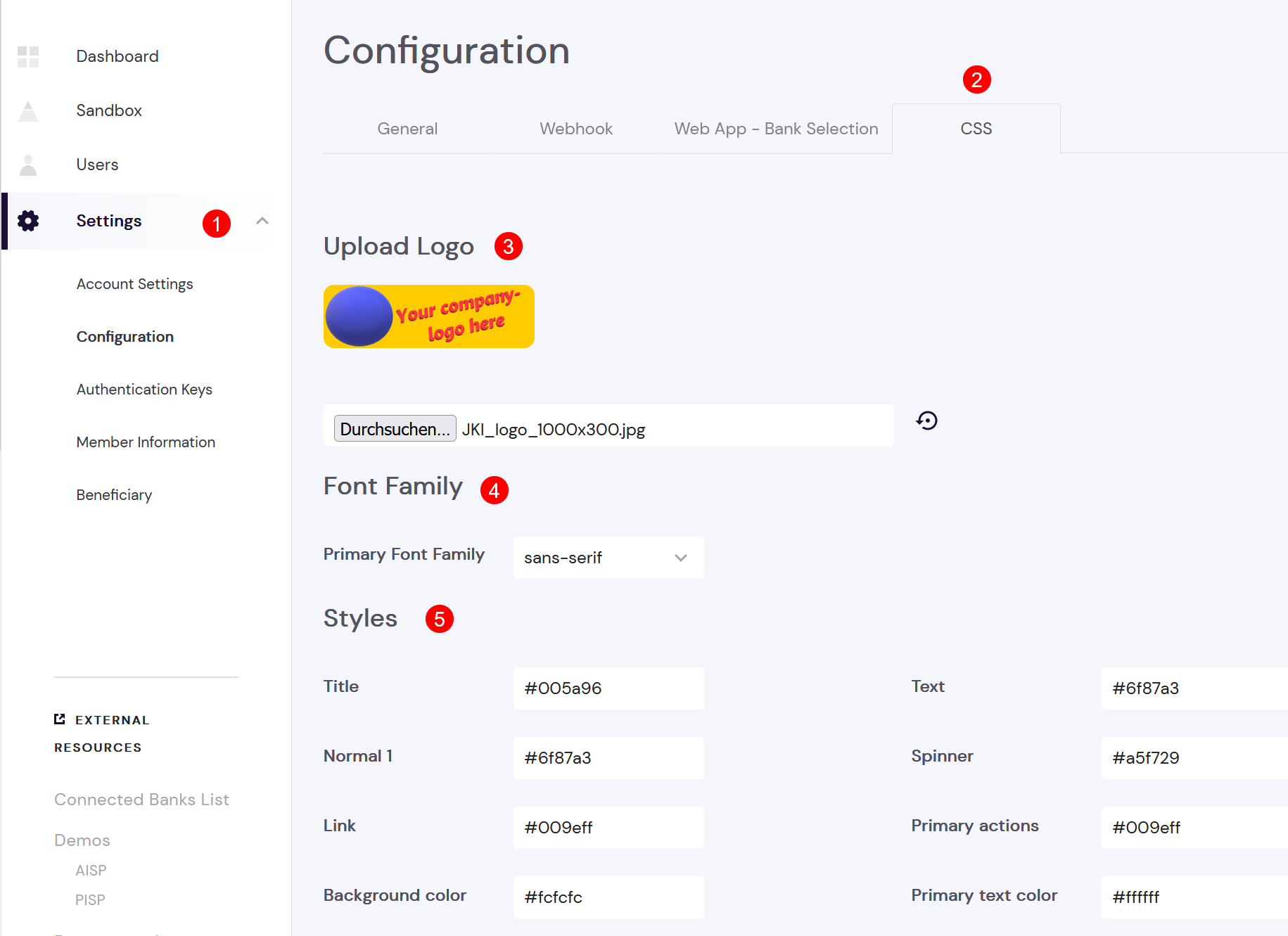Collapse the Settings submenu chevron
The height and width of the screenshot is (936, 1288).
pyautogui.click(x=262, y=221)
